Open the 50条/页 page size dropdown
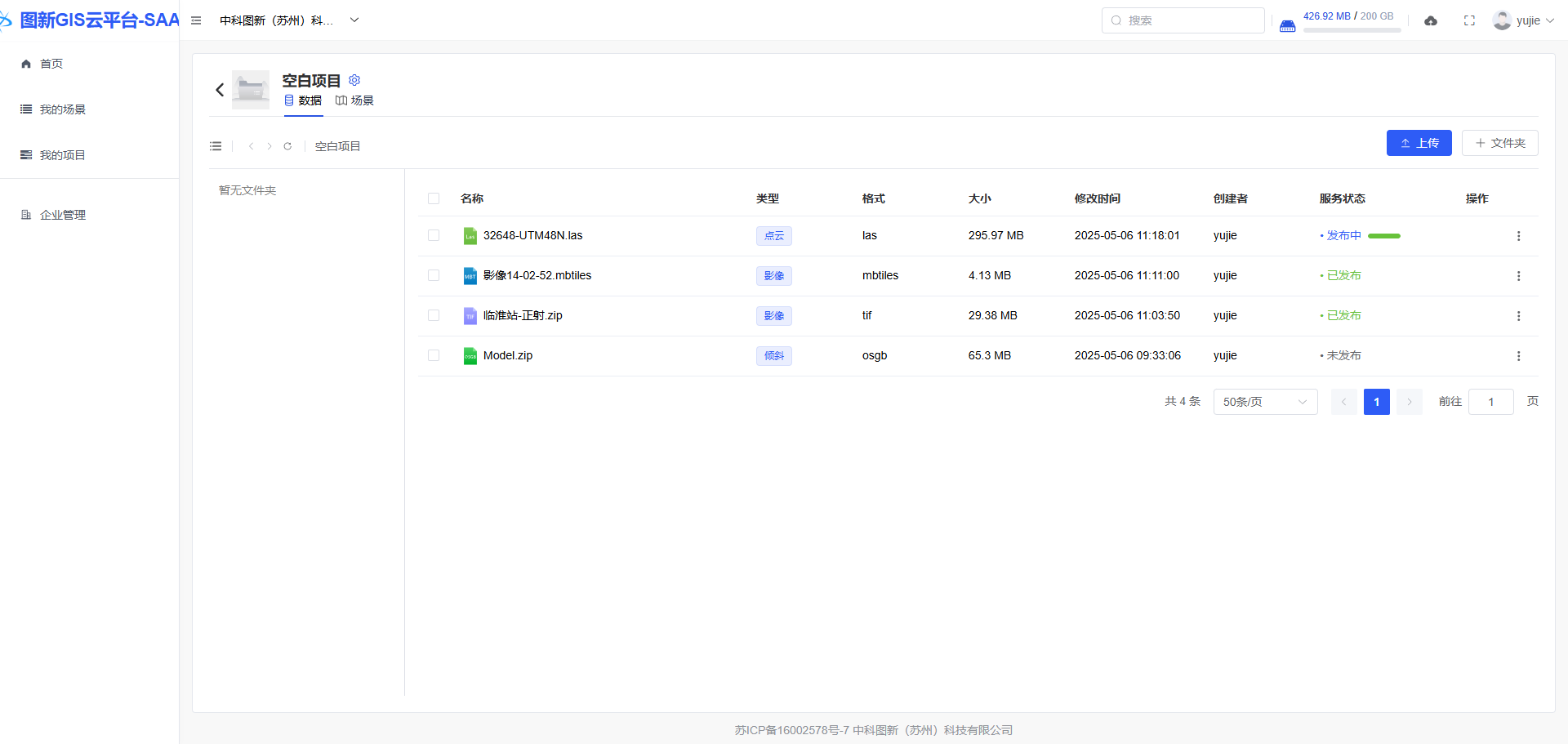 click(1265, 402)
